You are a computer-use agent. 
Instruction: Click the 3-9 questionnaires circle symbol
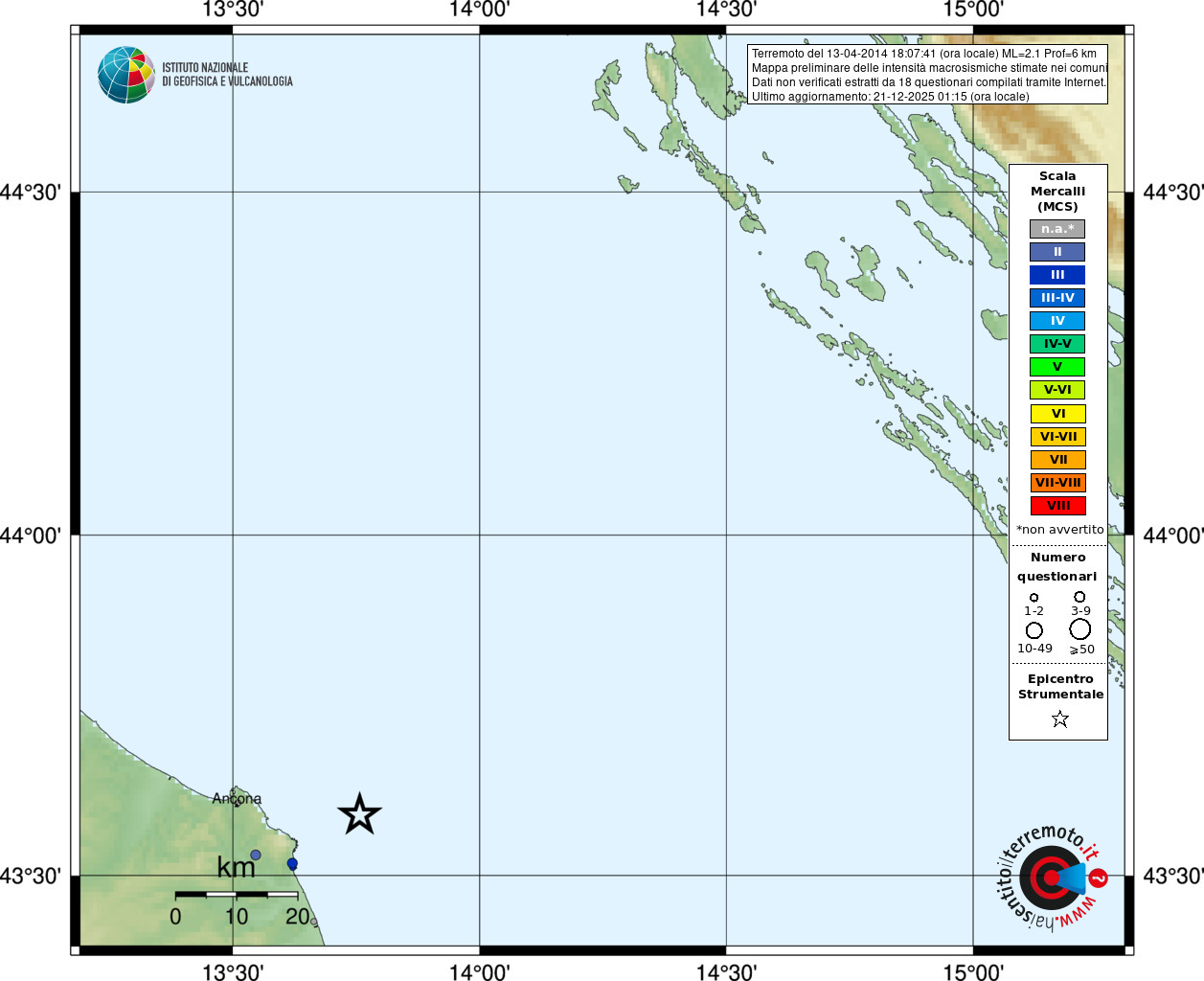[x=1079, y=597]
